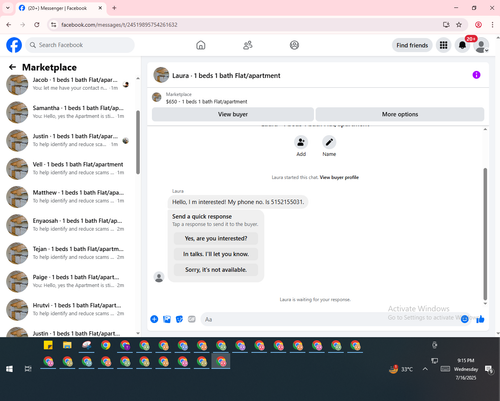Click the Find friends button
Screen dimensions: 500x401
[412, 45]
